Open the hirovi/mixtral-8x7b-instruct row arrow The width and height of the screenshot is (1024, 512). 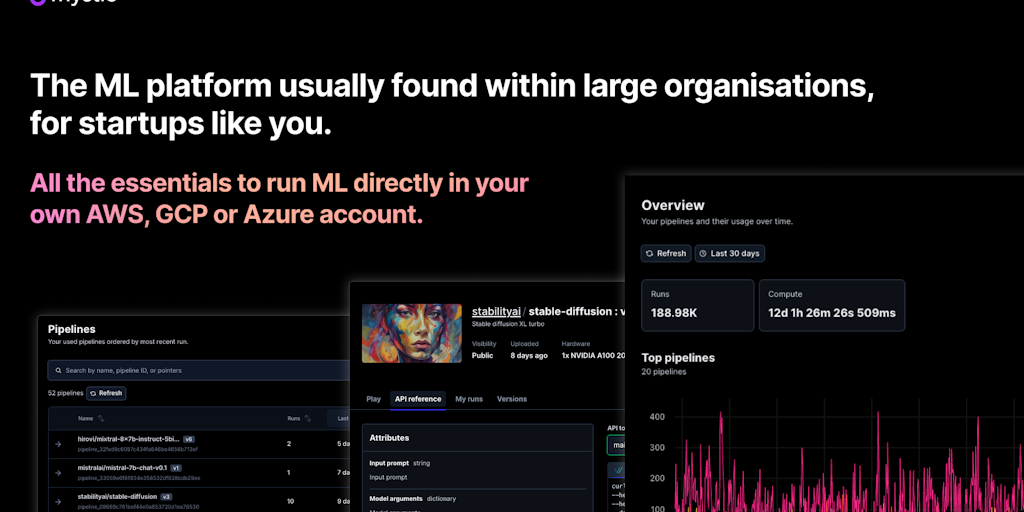click(x=58, y=444)
